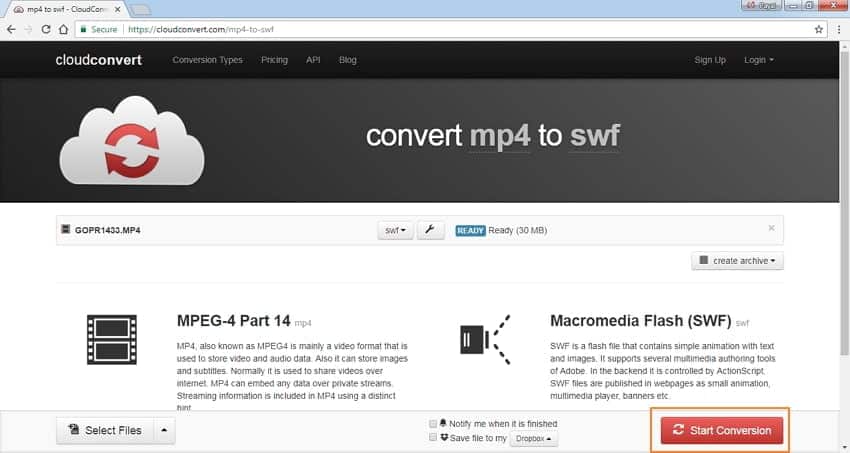This screenshot has height=453, width=850.
Task: Click the READY status badge
Action: click(471, 230)
